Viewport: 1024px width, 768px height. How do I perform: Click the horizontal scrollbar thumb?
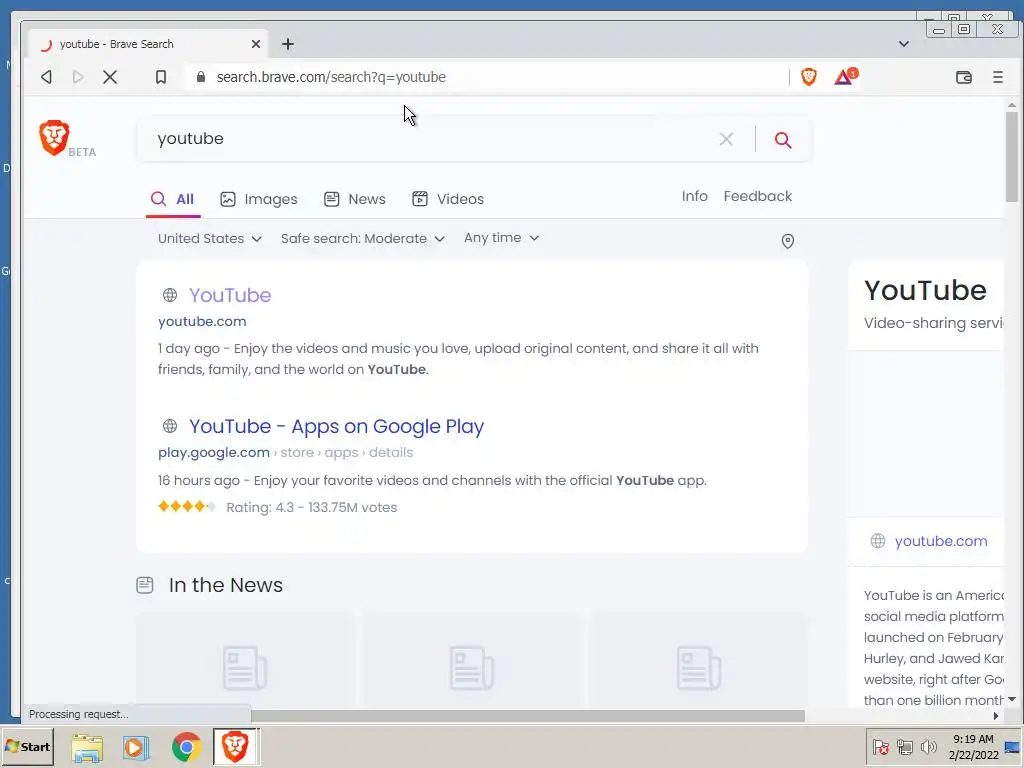point(528,716)
